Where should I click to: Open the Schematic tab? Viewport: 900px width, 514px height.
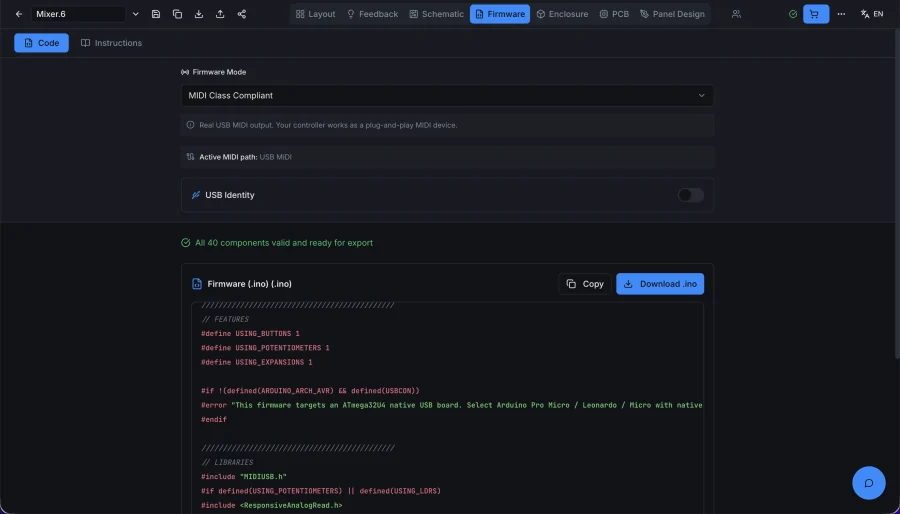[x=436, y=14]
